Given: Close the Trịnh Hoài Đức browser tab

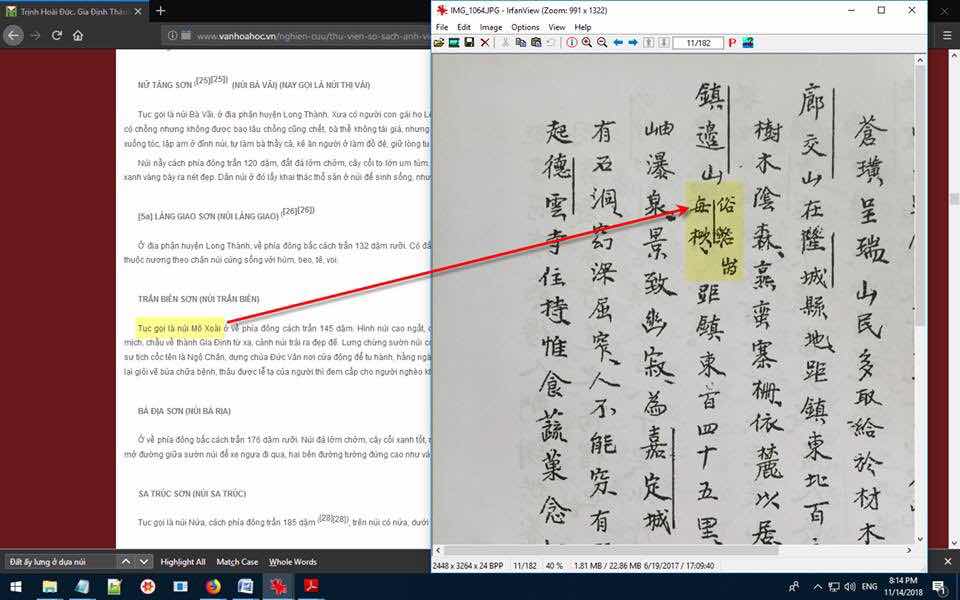Looking at the screenshot, I should [138, 11].
